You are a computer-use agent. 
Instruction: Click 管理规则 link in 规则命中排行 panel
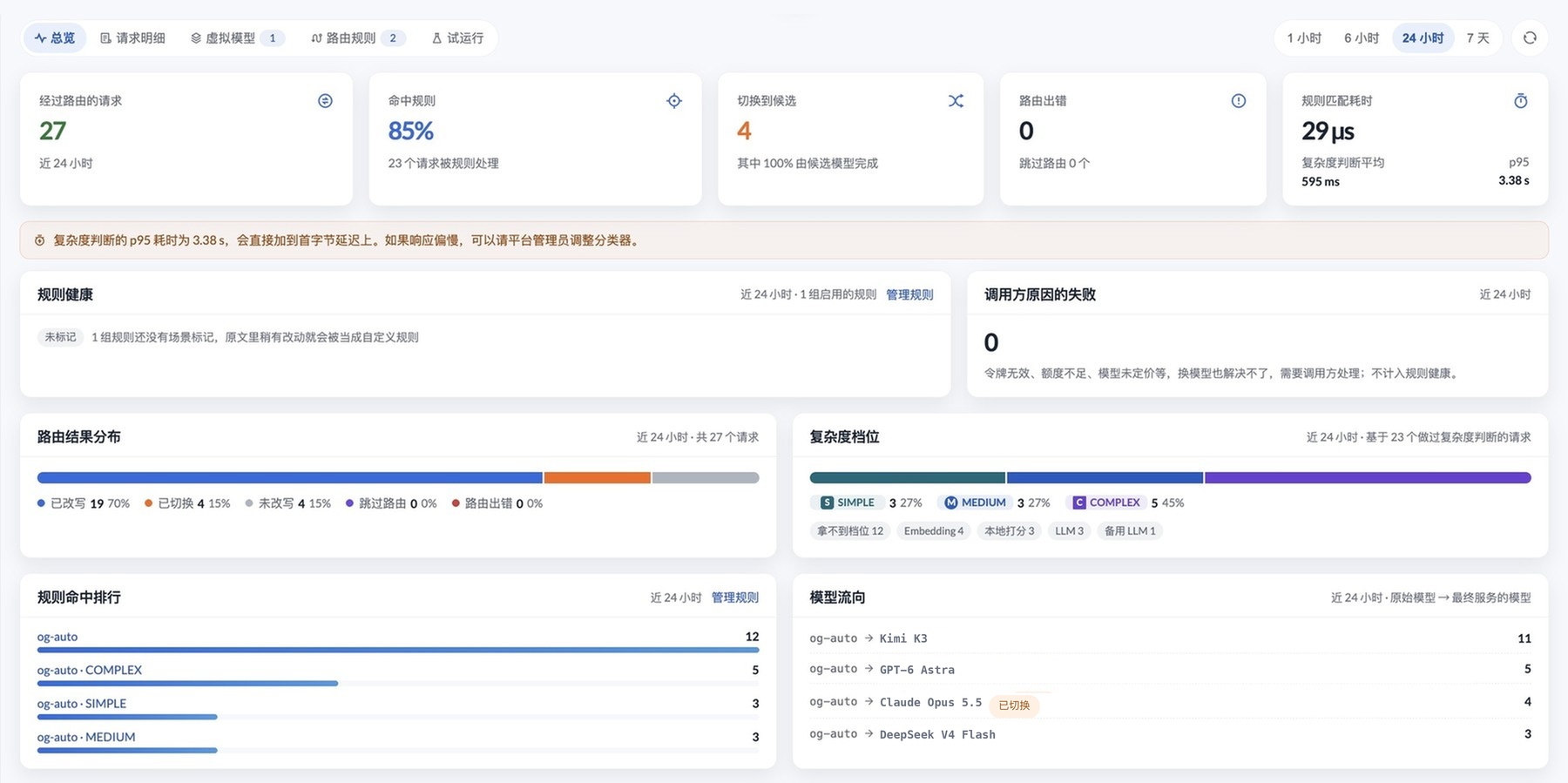(x=734, y=597)
